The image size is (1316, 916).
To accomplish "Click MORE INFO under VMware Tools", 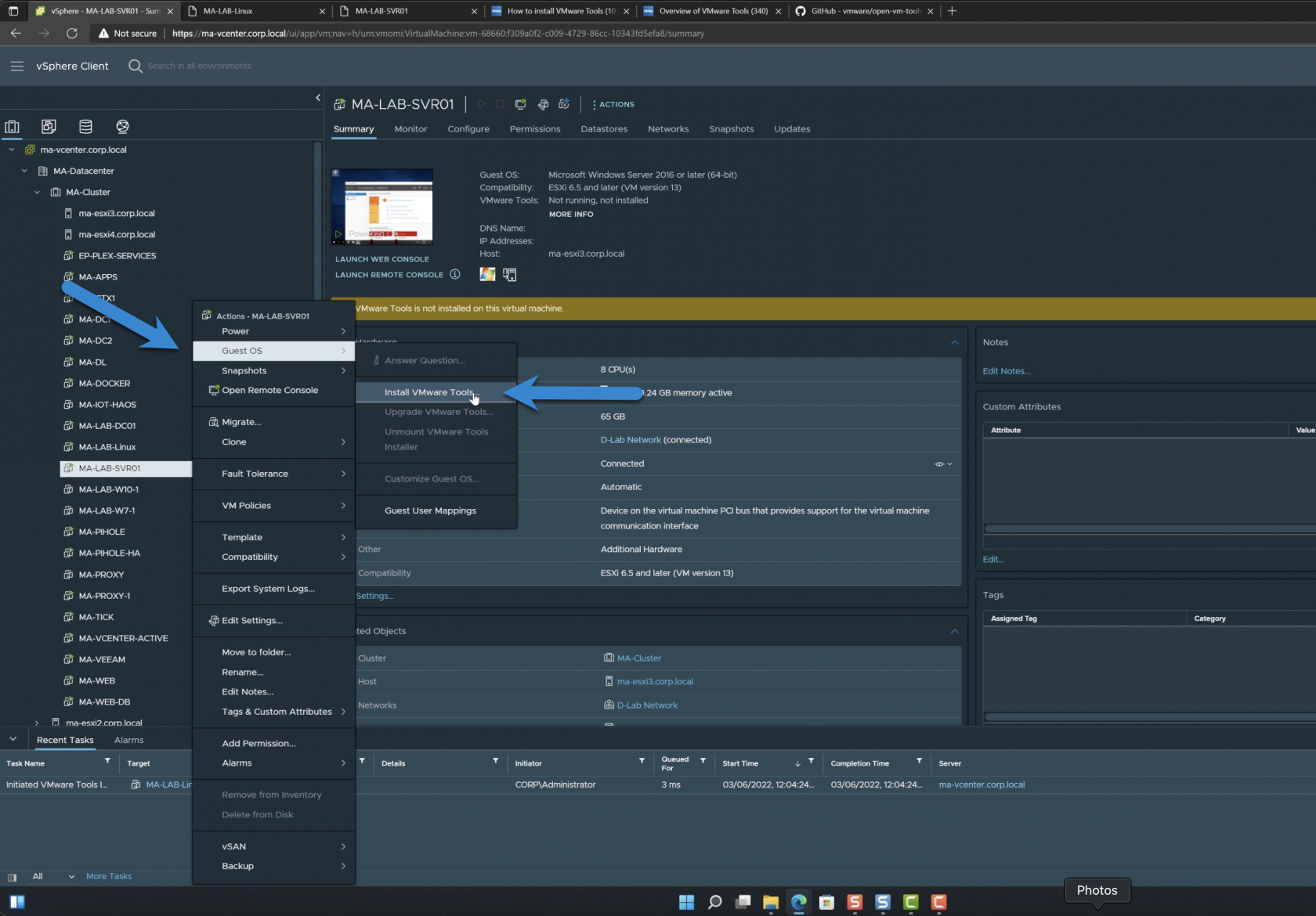I will coord(571,214).
